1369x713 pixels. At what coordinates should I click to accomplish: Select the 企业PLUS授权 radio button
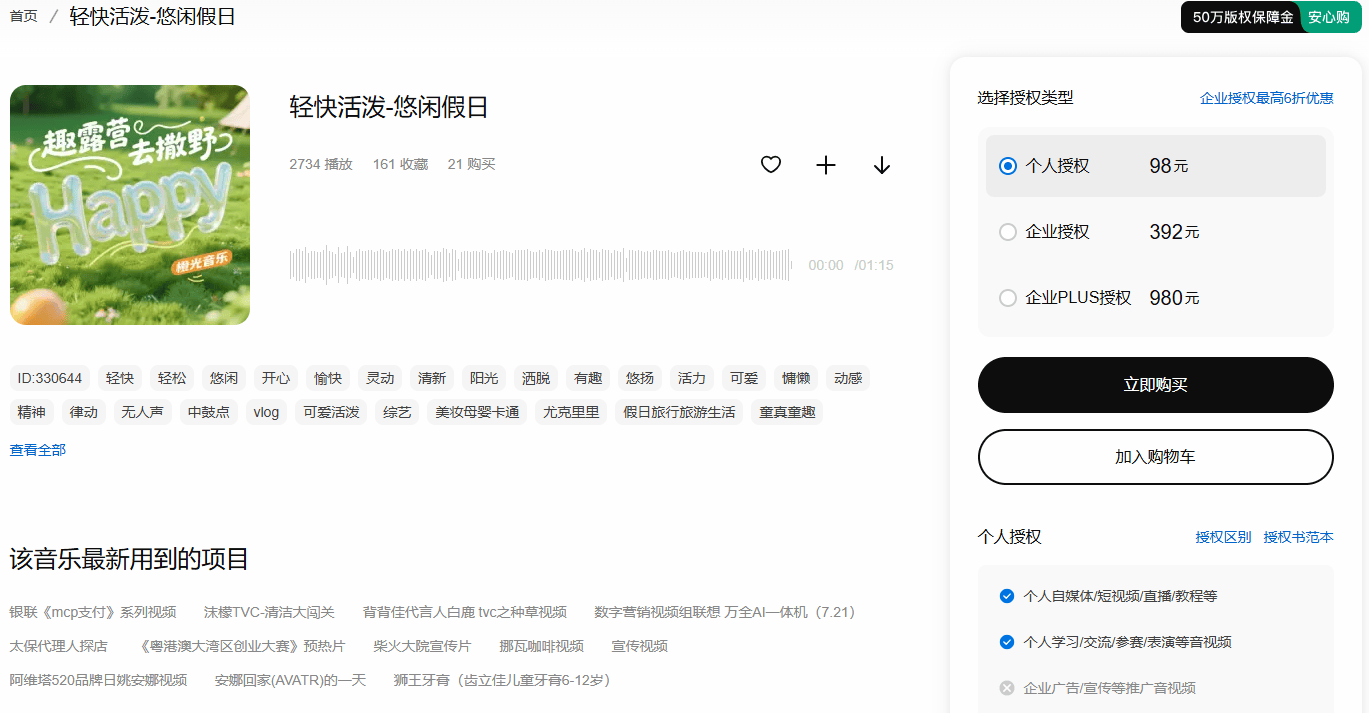(x=1008, y=298)
